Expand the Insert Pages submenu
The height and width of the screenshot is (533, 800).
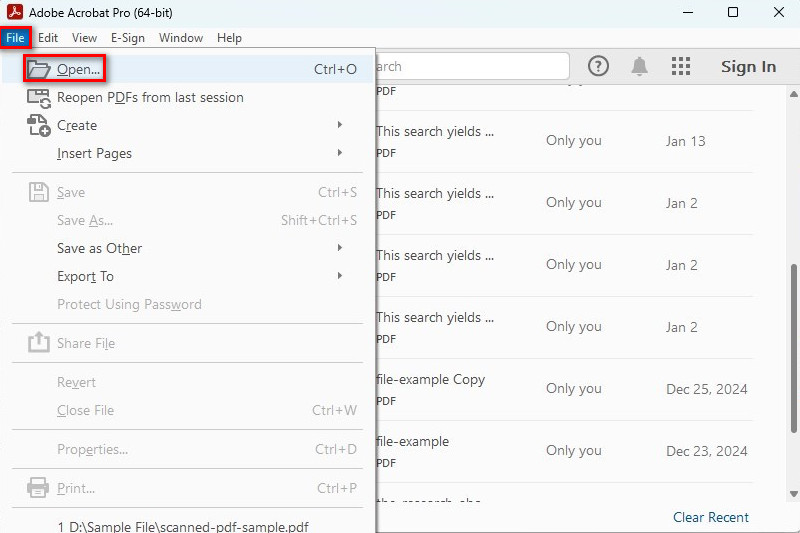coord(340,153)
